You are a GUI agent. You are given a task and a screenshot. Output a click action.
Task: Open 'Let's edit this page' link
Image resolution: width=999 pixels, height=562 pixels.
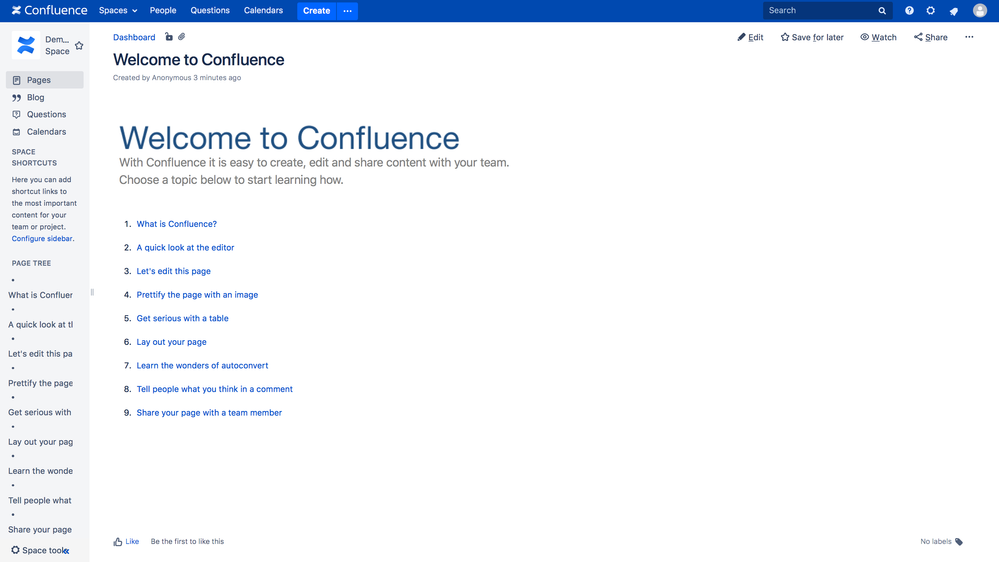tap(173, 271)
